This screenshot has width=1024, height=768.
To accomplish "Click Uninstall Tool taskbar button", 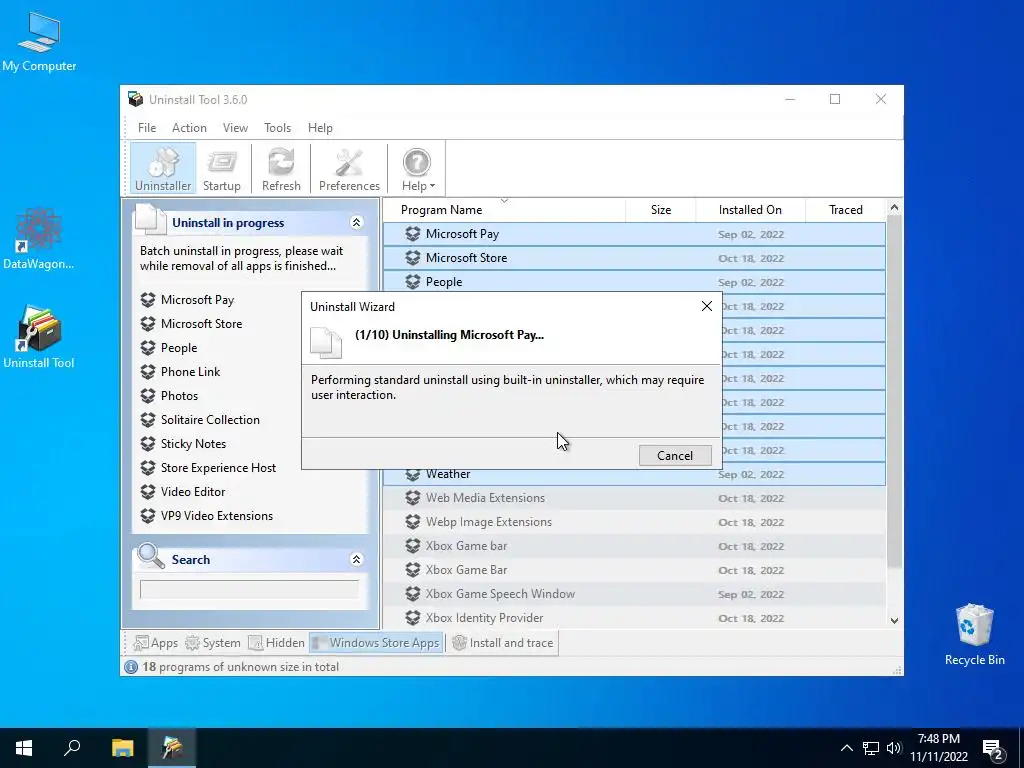I will pos(172,748).
